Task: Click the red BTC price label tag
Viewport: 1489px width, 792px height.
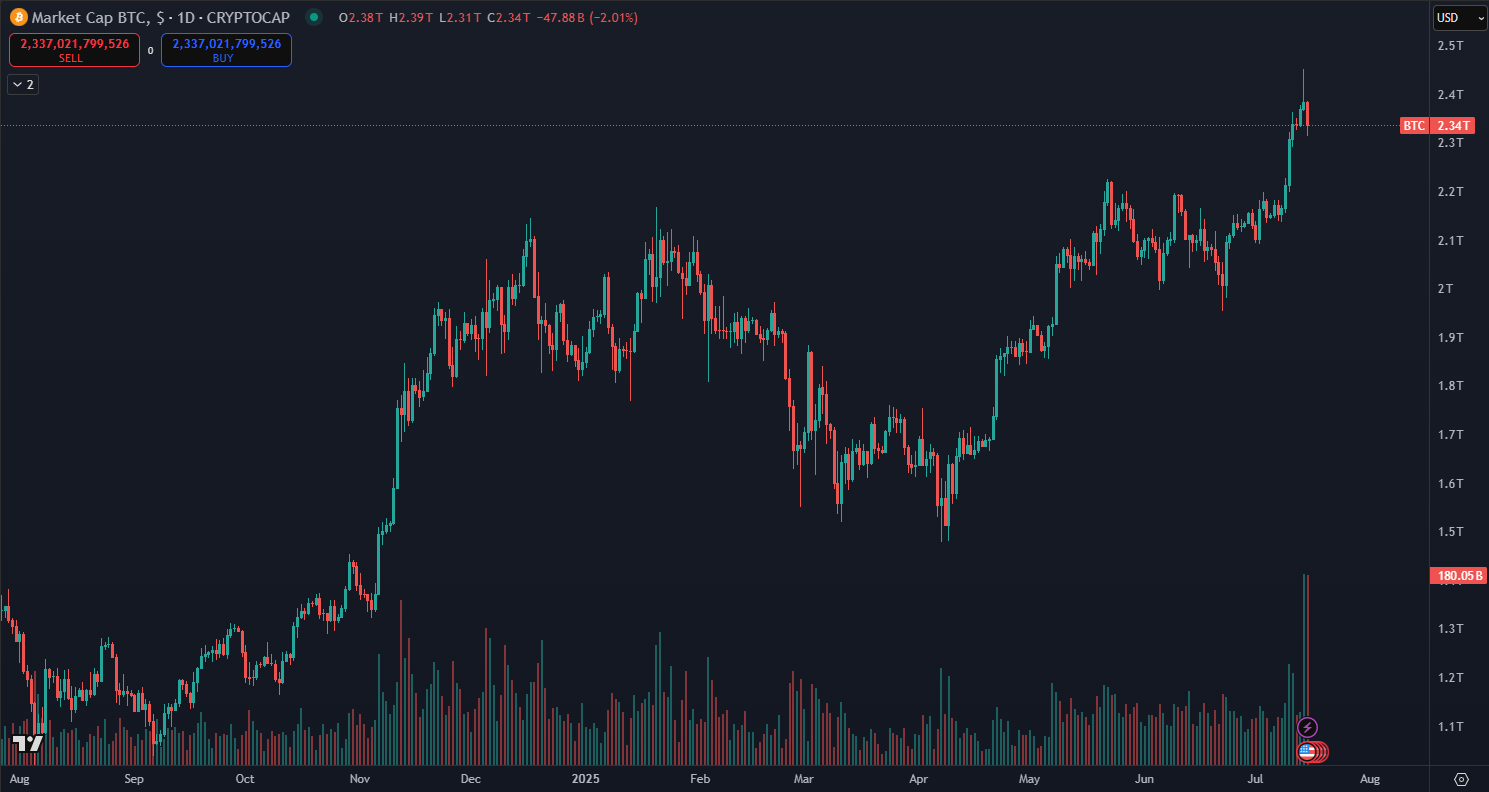Action: click(1413, 126)
